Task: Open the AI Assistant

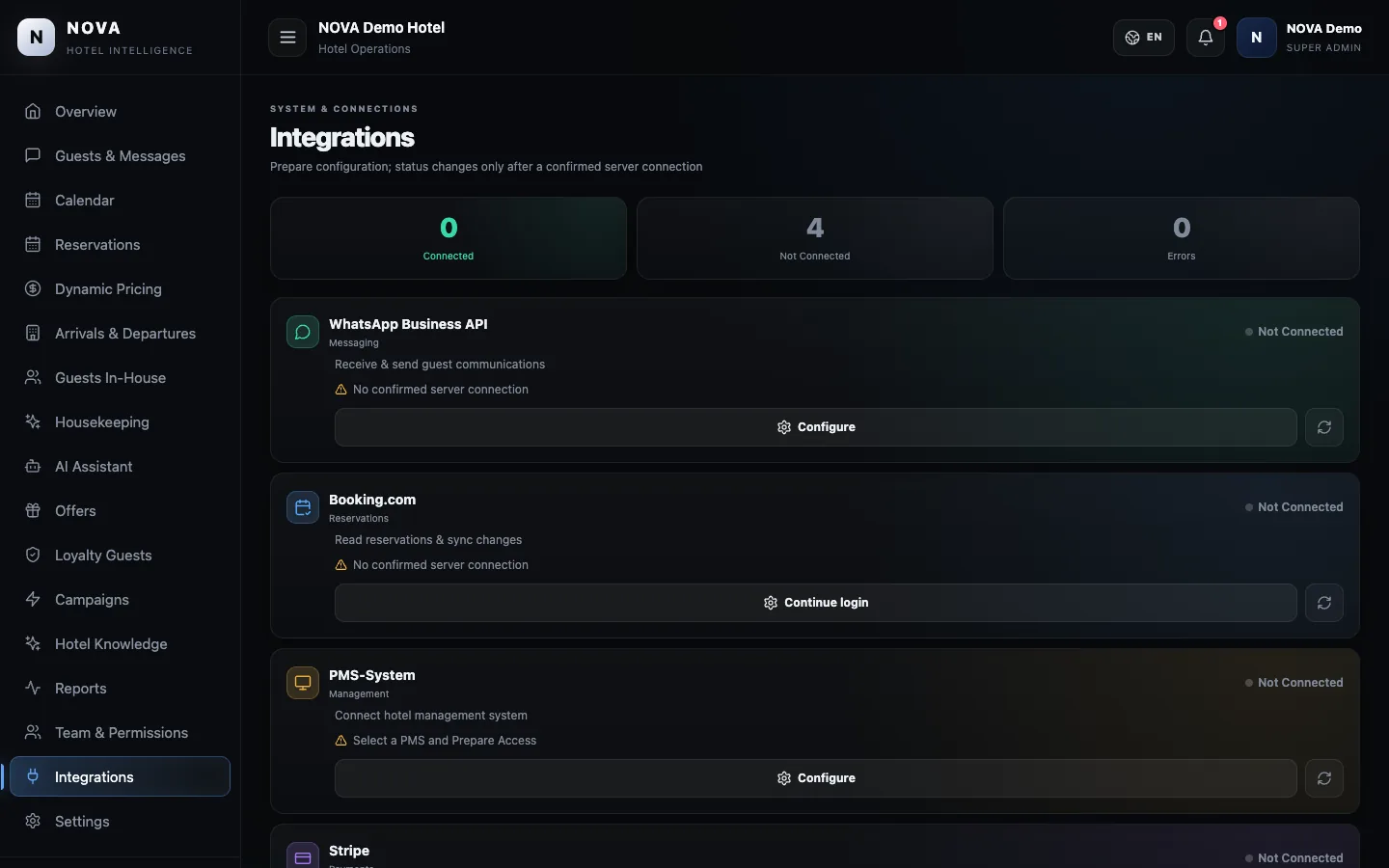Action: (120, 467)
